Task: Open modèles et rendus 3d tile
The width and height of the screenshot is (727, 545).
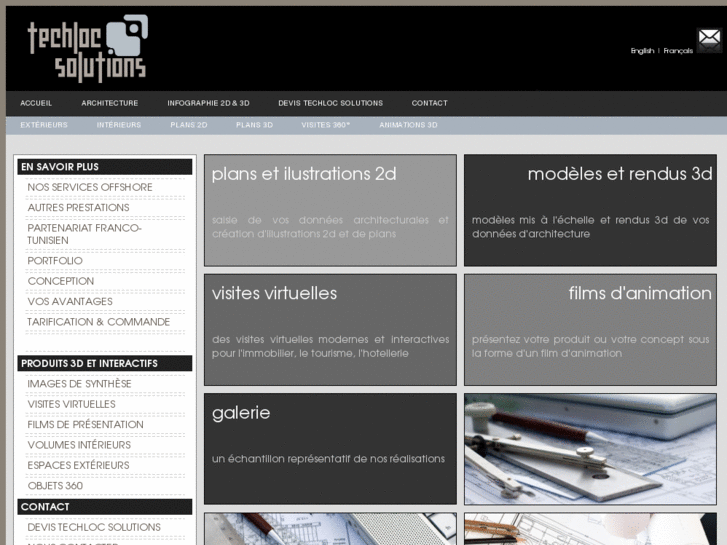Action: pyautogui.click(x=590, y=210)
